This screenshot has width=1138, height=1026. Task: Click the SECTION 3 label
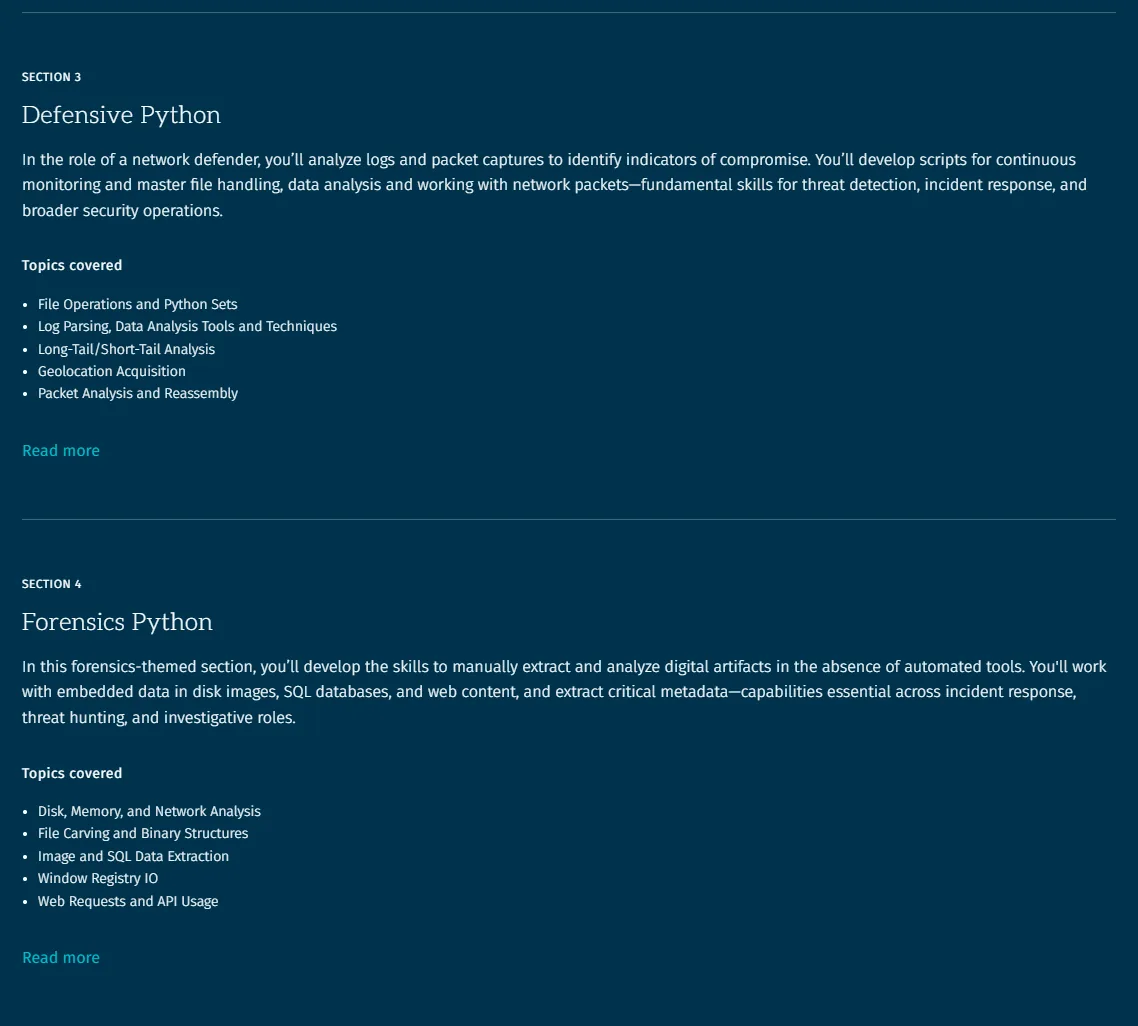point(52,77)
